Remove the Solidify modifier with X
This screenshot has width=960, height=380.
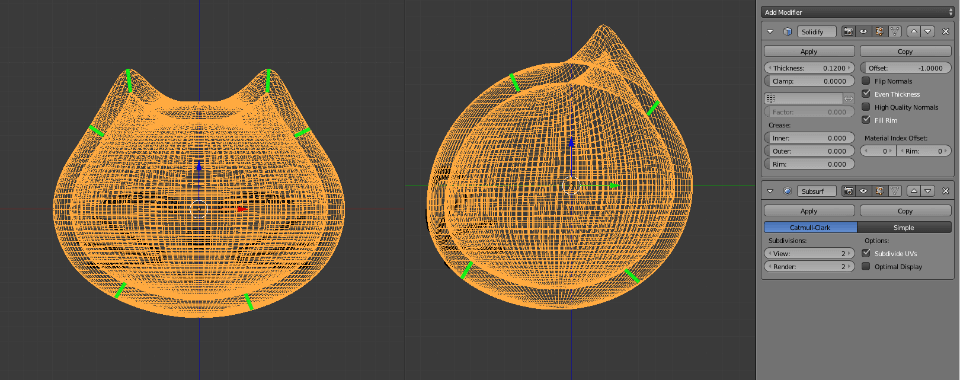tap(945, 31)
